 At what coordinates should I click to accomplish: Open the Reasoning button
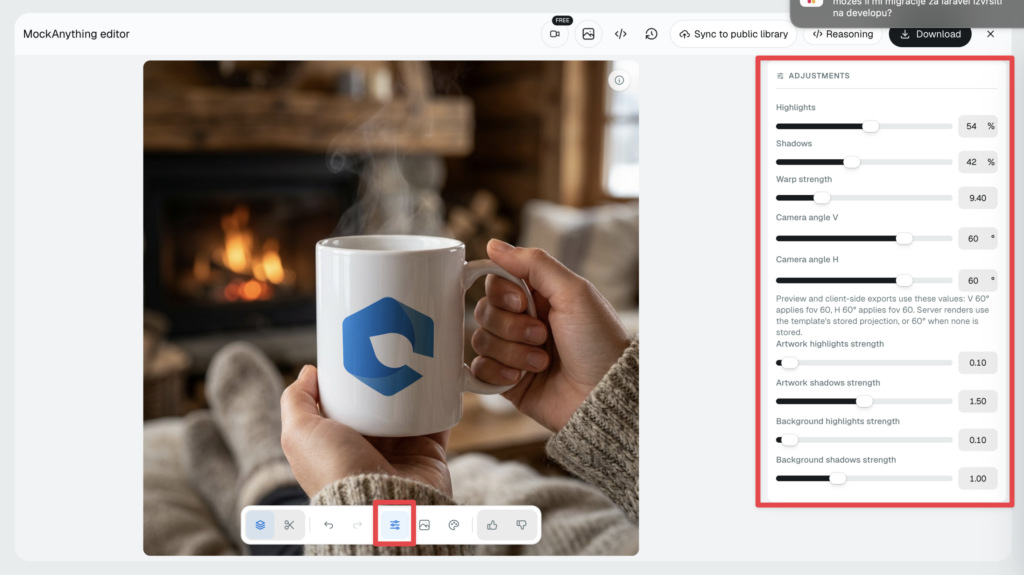(x=842, y=34)
